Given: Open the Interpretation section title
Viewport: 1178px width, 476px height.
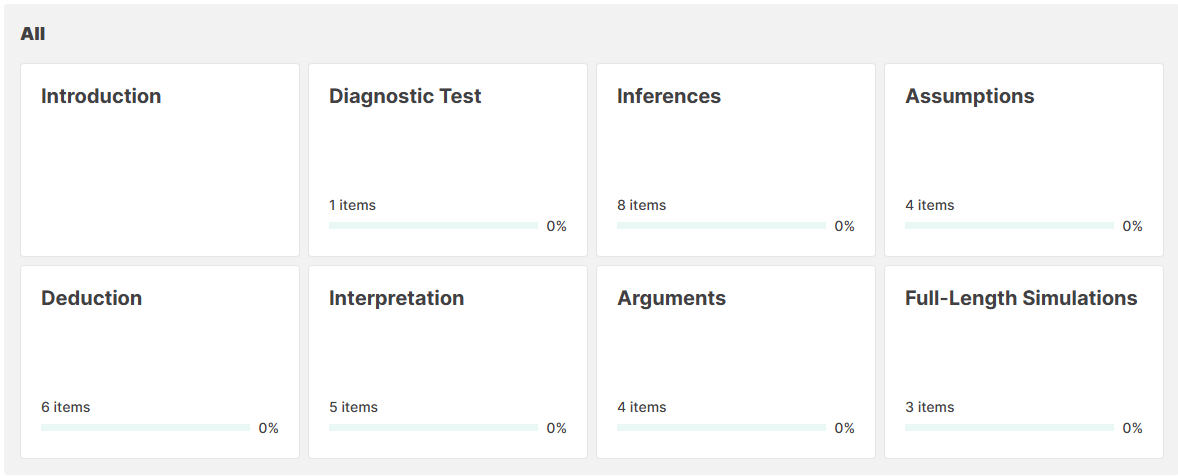Looking at the screenshot, I should [397, 299].
